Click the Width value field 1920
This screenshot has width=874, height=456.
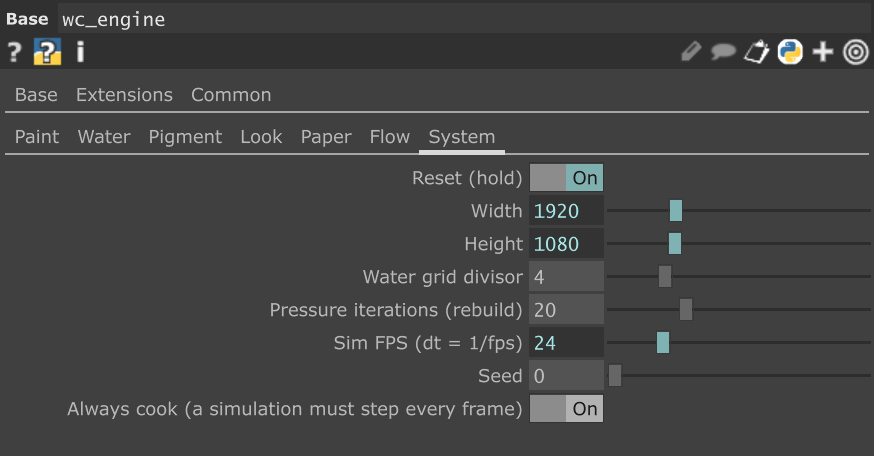point(566,211)
